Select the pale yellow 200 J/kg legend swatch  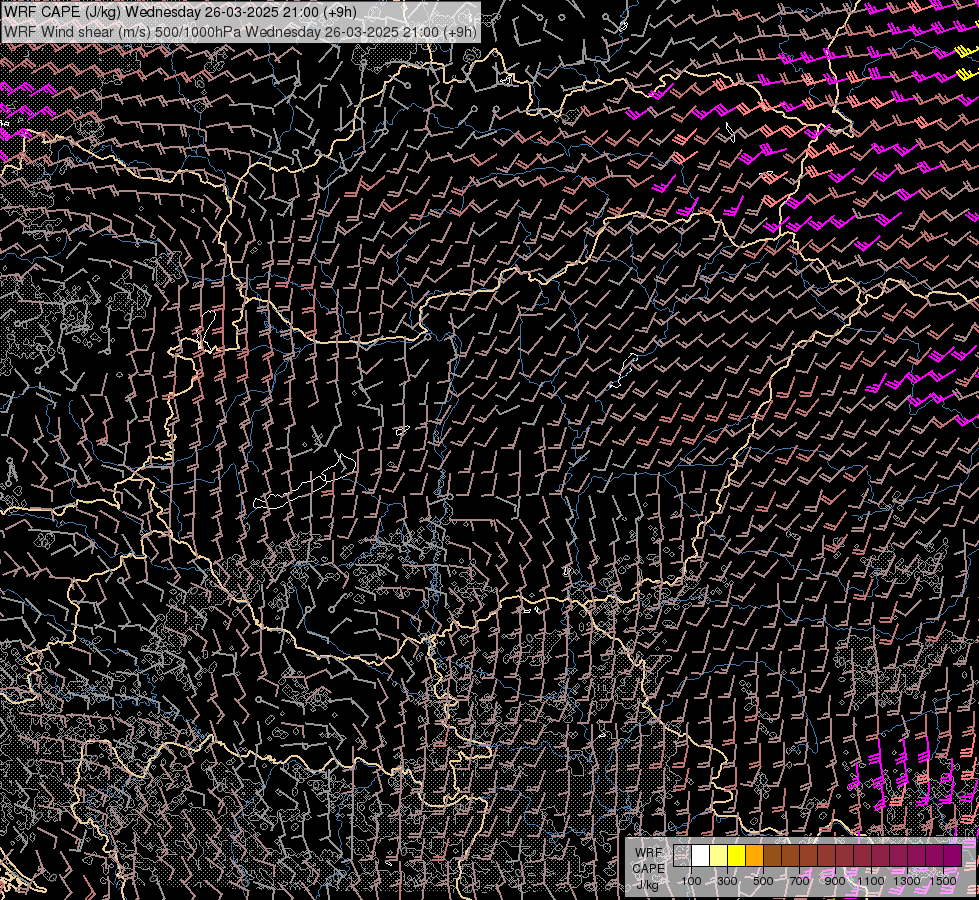click(719, 856)
